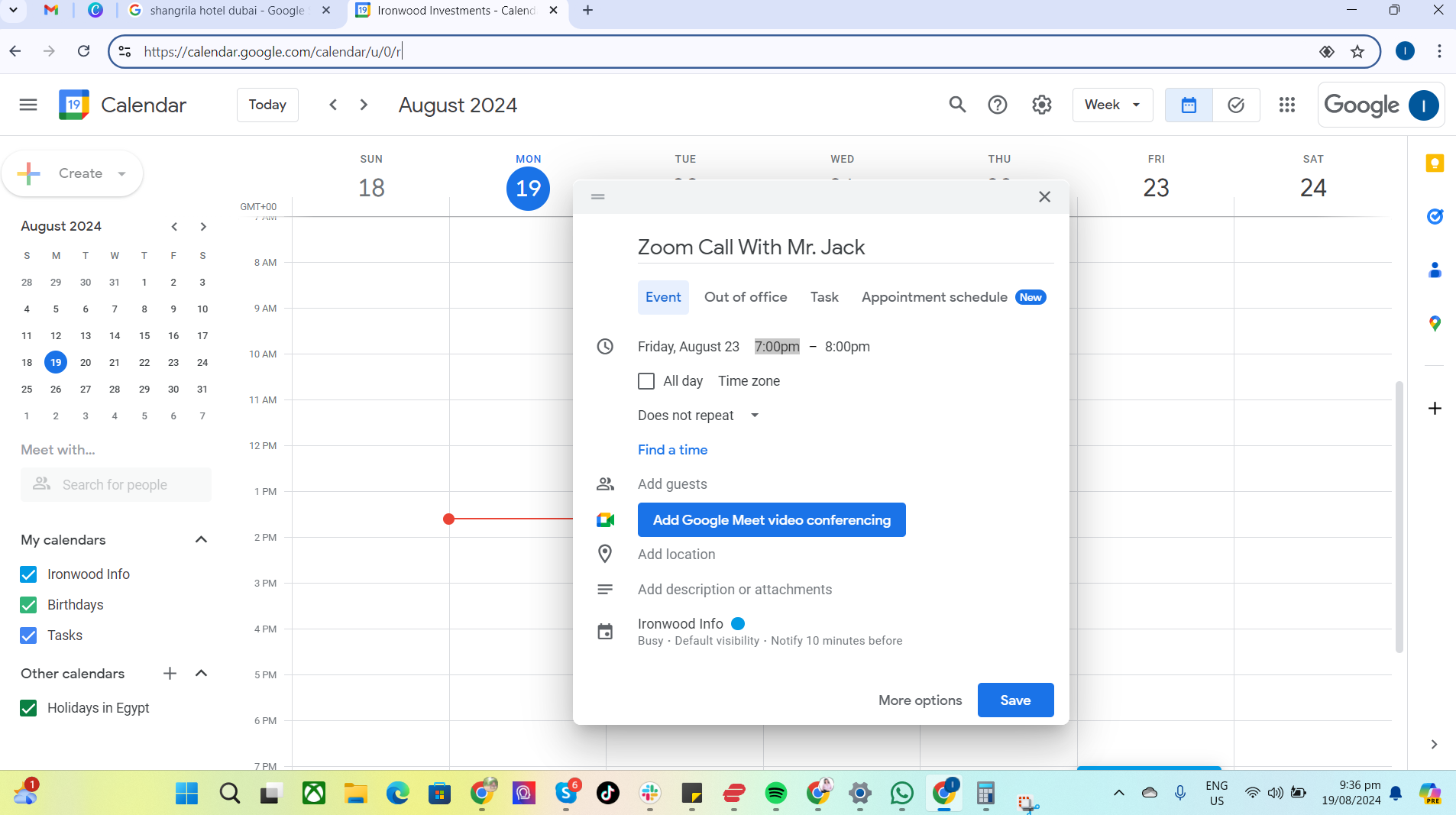Click the Google Calendar logo
The width and height of the screenshot is (1456, 815).
coord(73,105)
